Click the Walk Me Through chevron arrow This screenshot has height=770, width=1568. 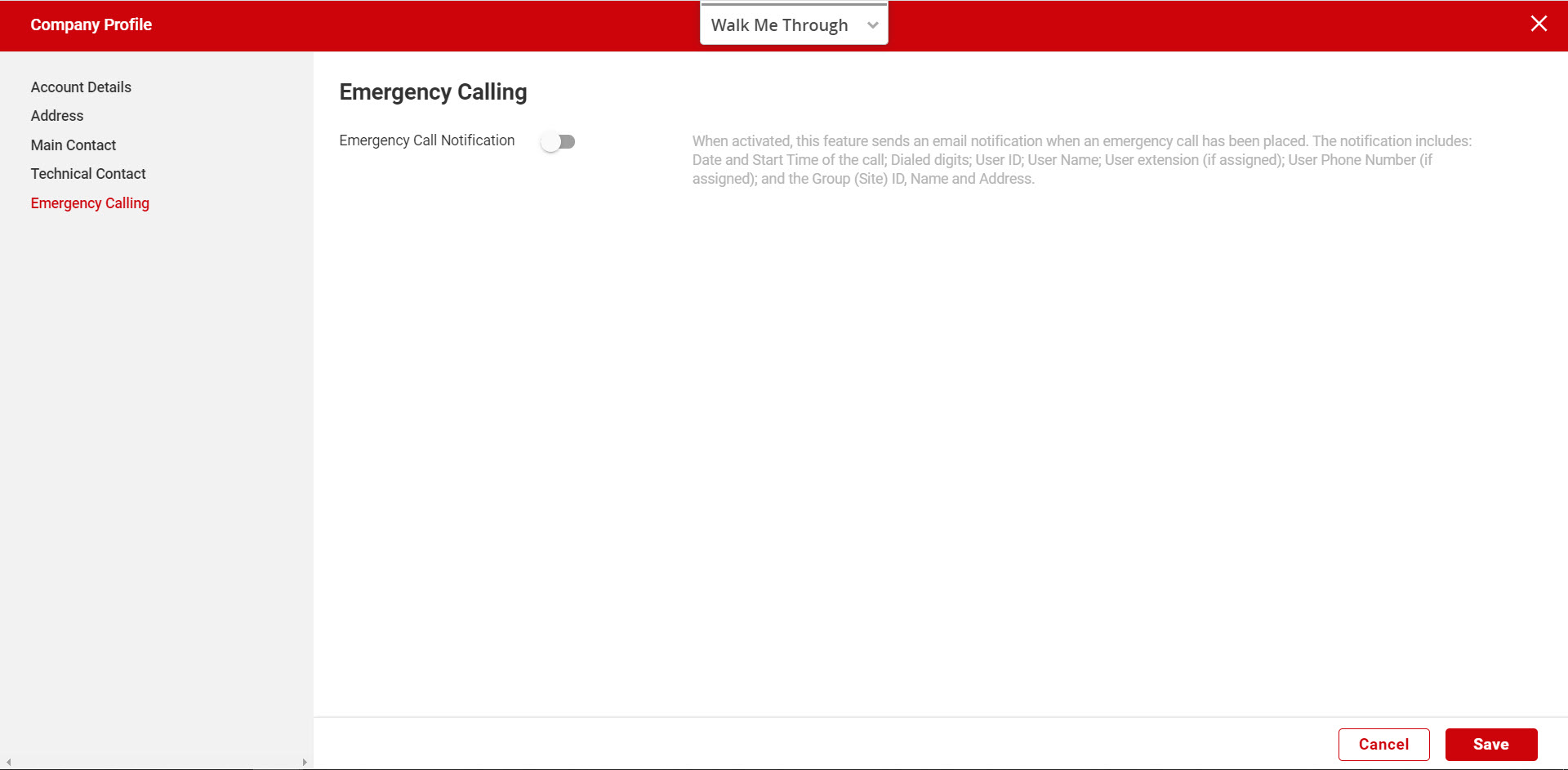[872, 25]
